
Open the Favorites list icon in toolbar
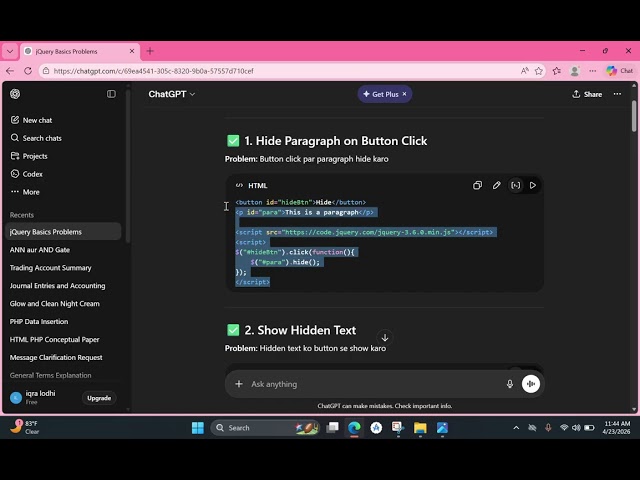point(557,71)
